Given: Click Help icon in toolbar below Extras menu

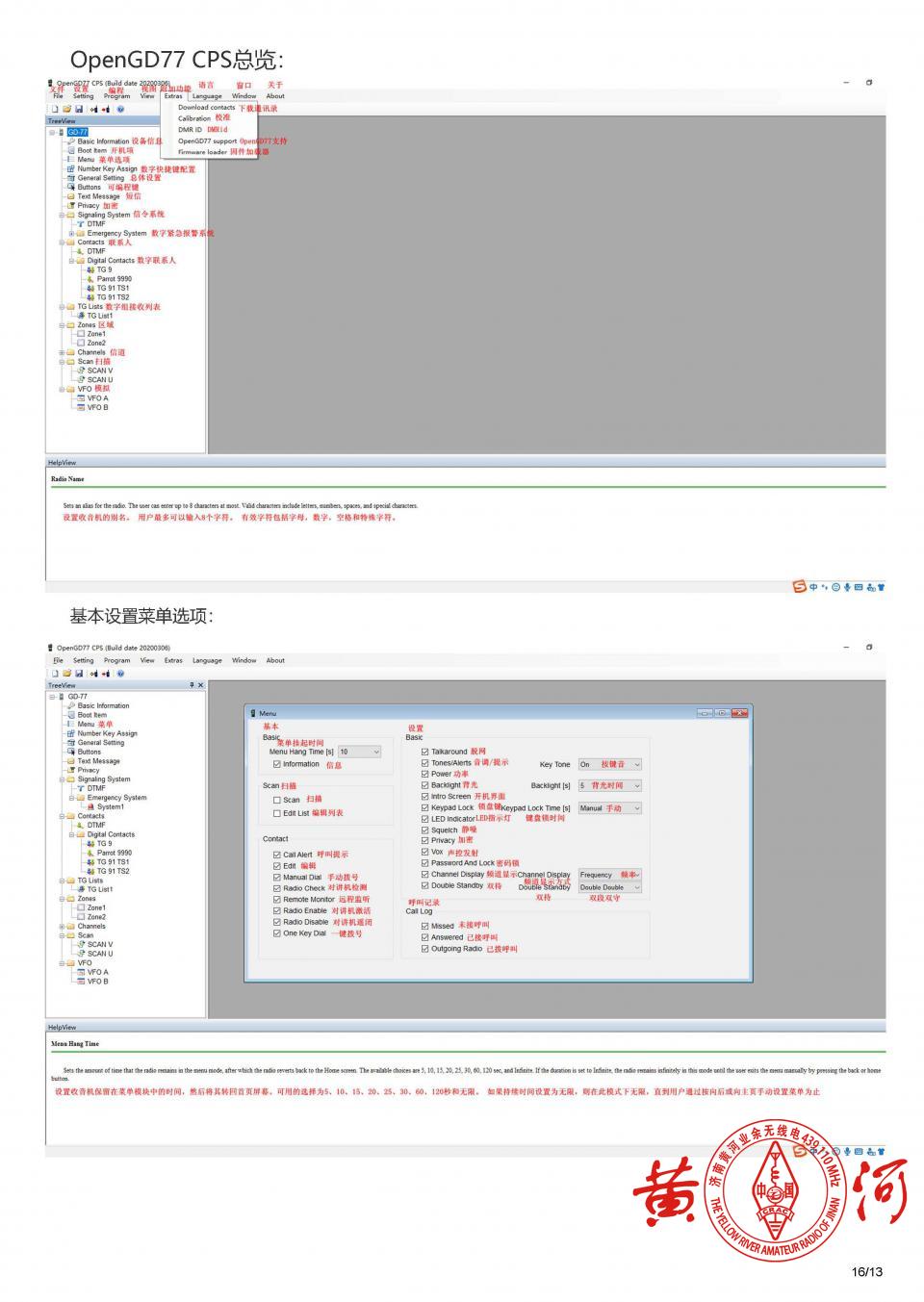Looking at the screenshot, I should click(120, 109).
